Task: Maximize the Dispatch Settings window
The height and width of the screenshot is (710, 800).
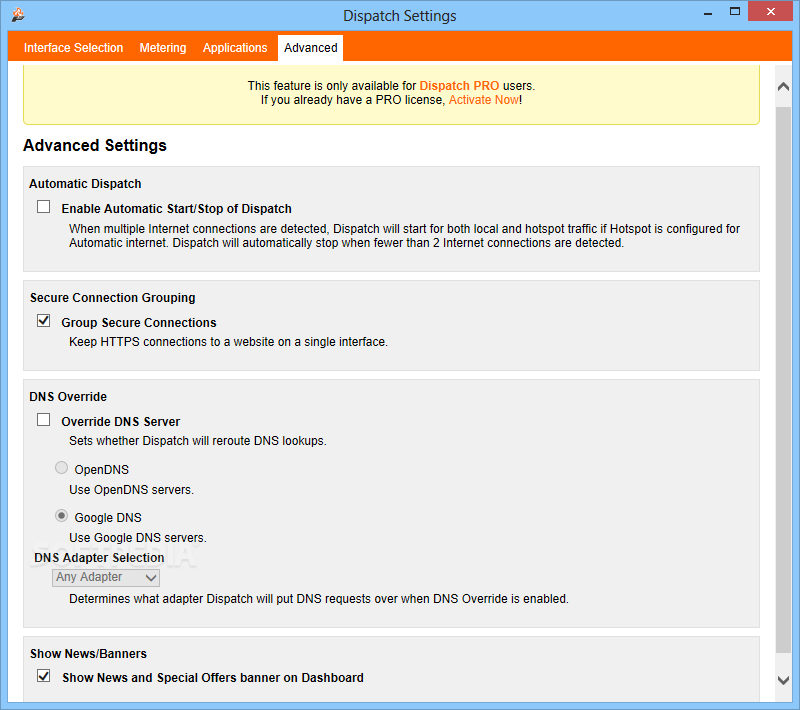Action: (735, 11)
